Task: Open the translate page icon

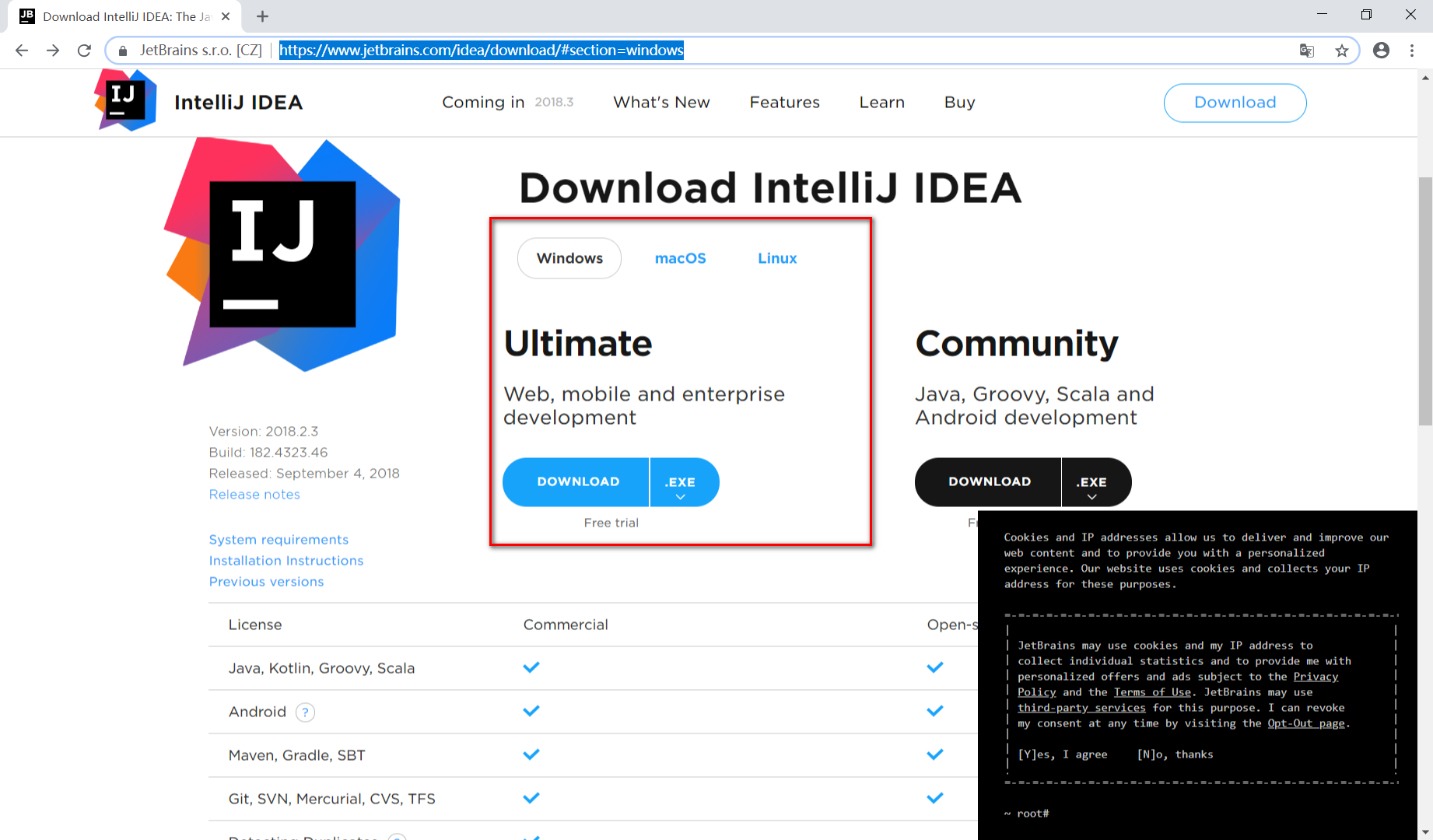Action: pos(1307,51)
